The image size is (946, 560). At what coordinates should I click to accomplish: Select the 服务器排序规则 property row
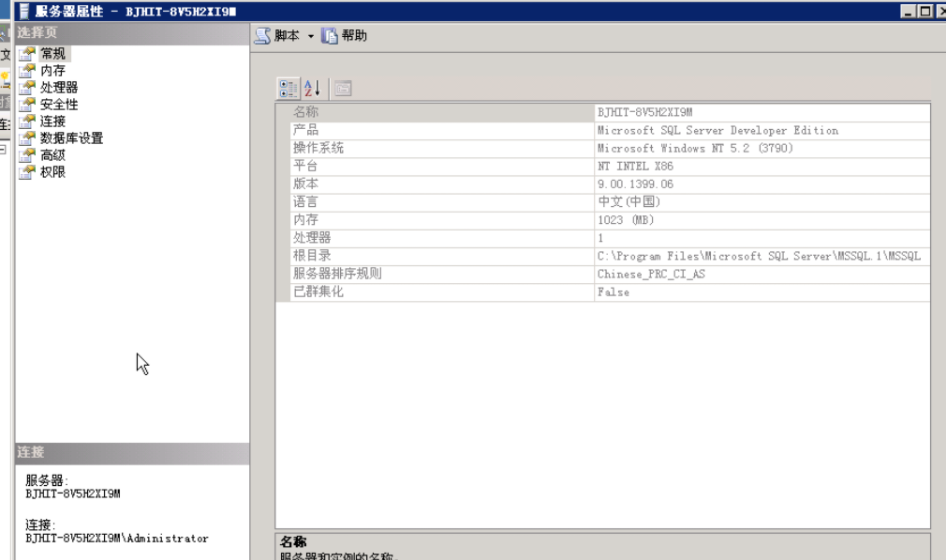[610, 274]
